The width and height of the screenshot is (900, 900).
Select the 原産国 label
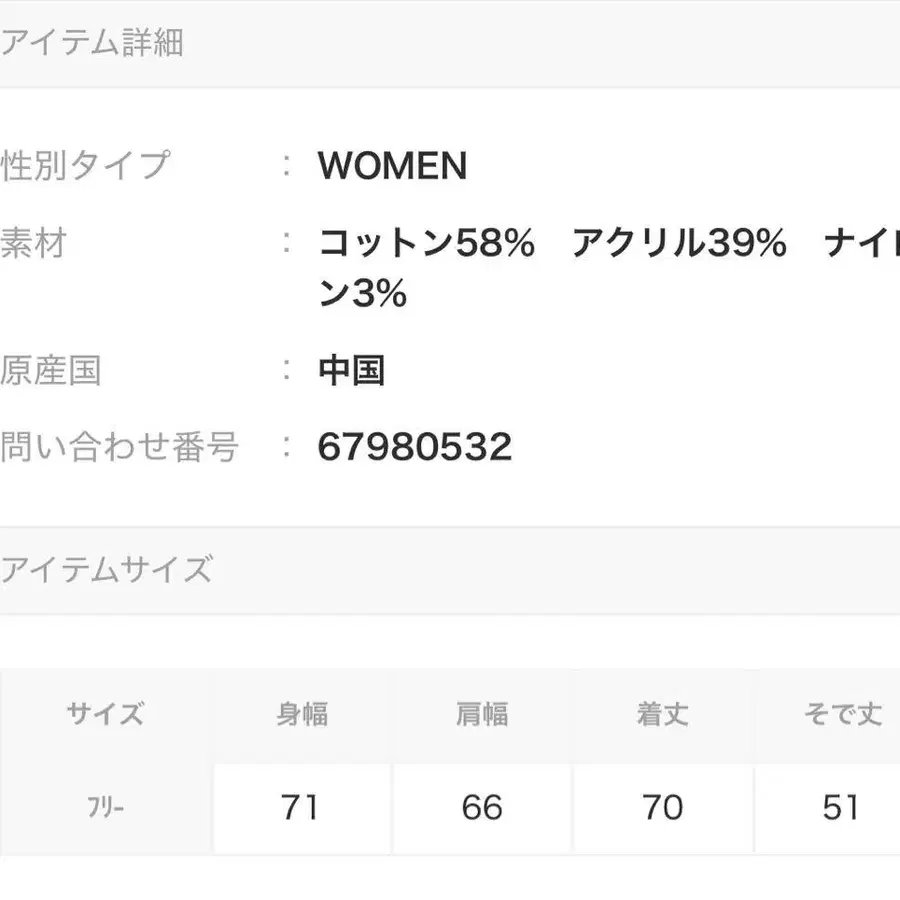click(51, 371)
